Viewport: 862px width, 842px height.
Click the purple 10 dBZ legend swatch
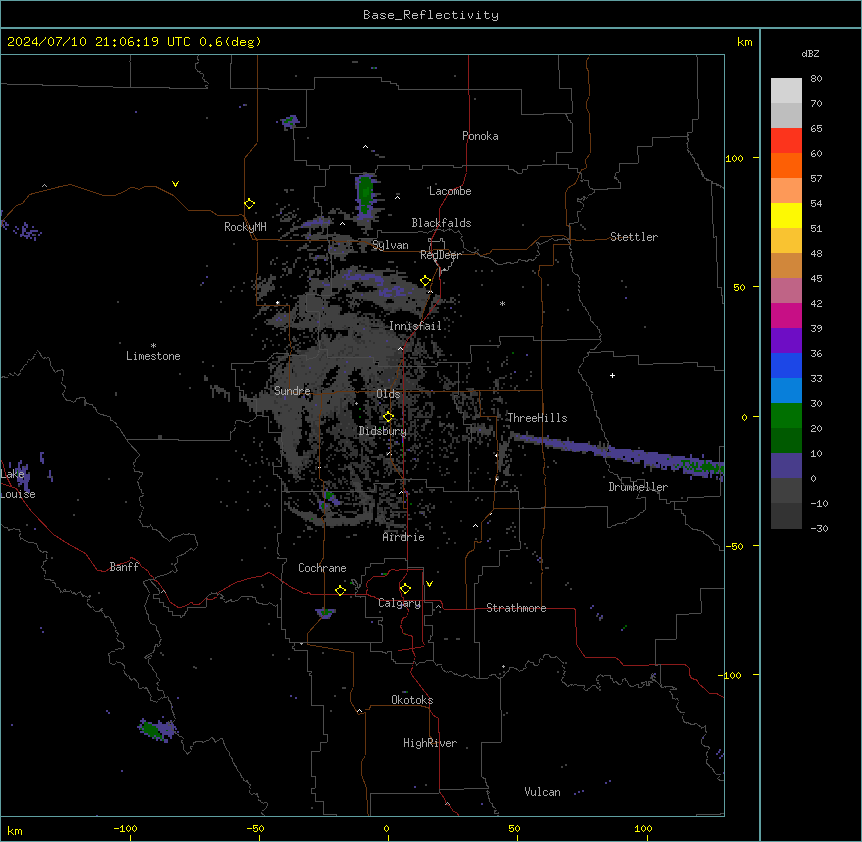[786, 466]
